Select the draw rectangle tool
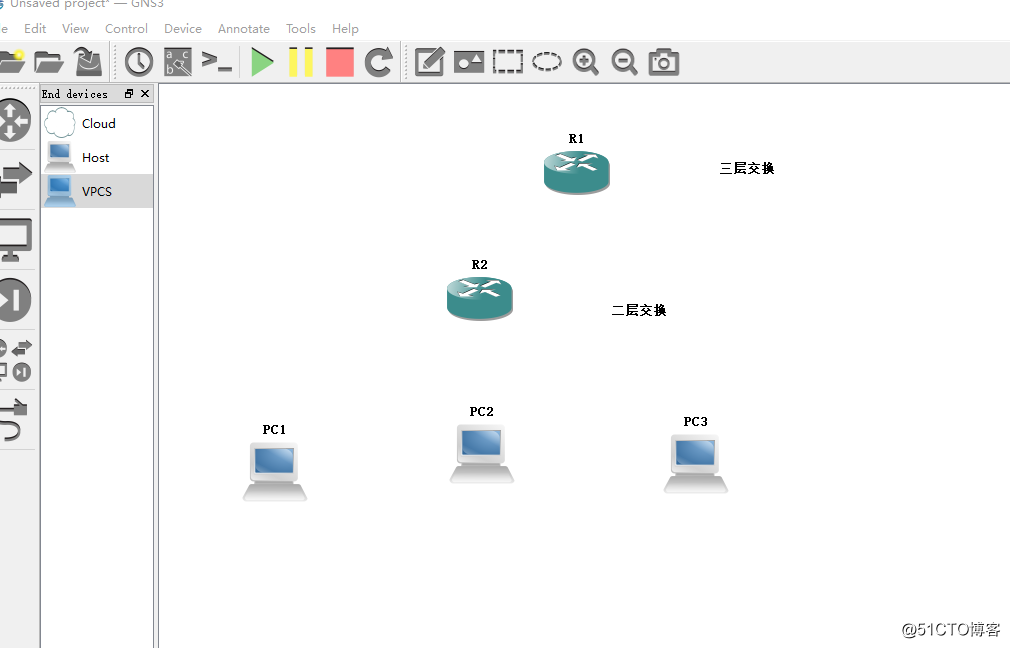 tap(508, 62)
